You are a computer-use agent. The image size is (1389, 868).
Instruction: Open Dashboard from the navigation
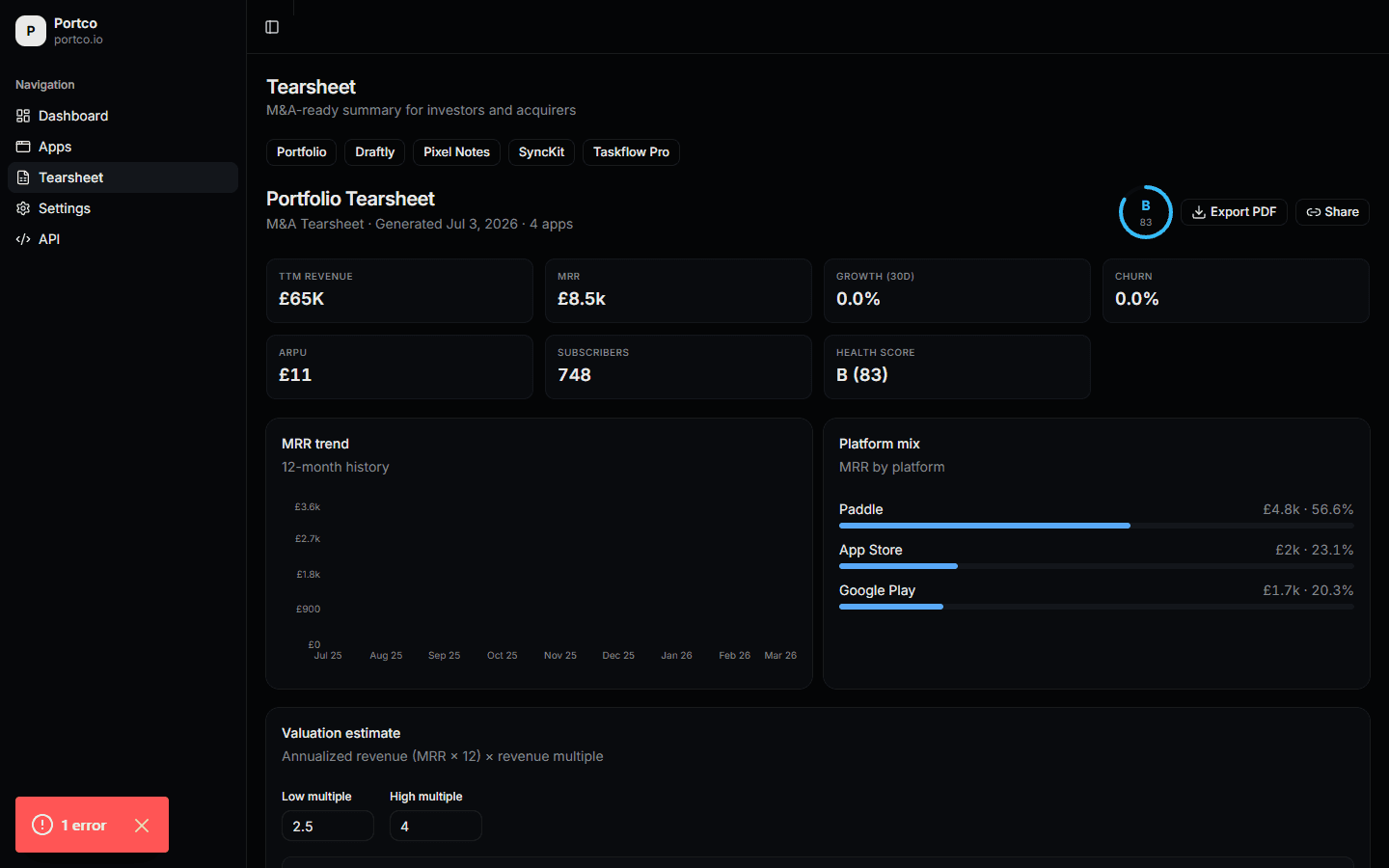pos(123,116)
